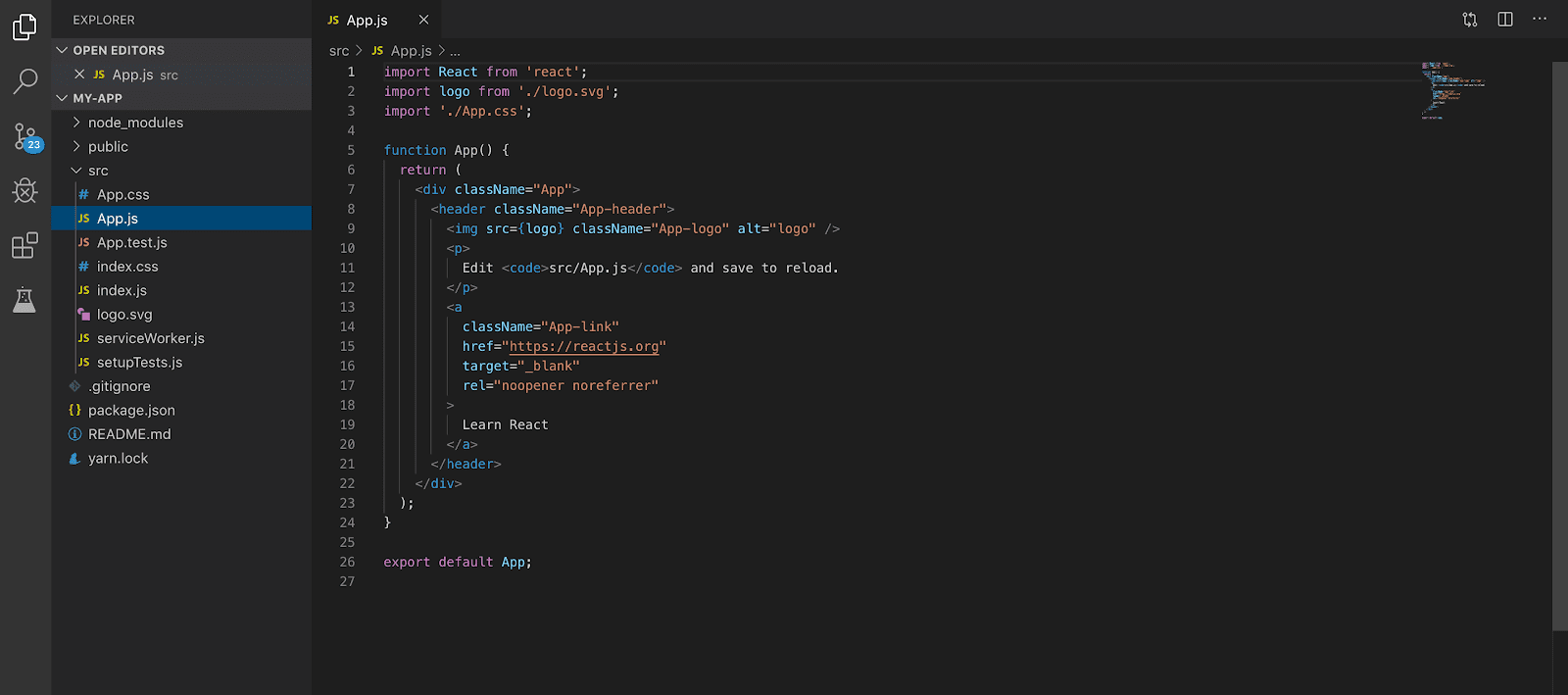Open package.json in the explorer
The width and height of the screenshot is (1568, 695).
pyautogui.click(x=131, y=410)
